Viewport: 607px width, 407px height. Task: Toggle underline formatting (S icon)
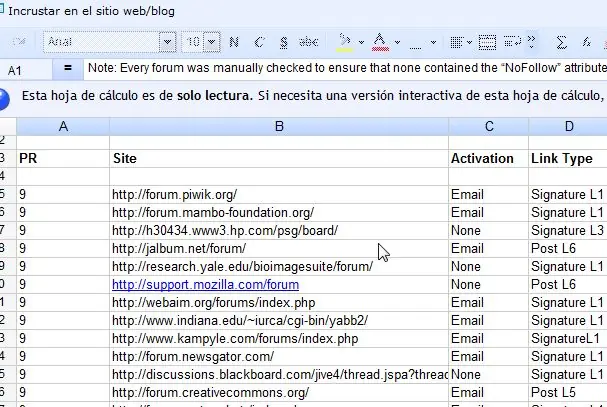[284, 42]
